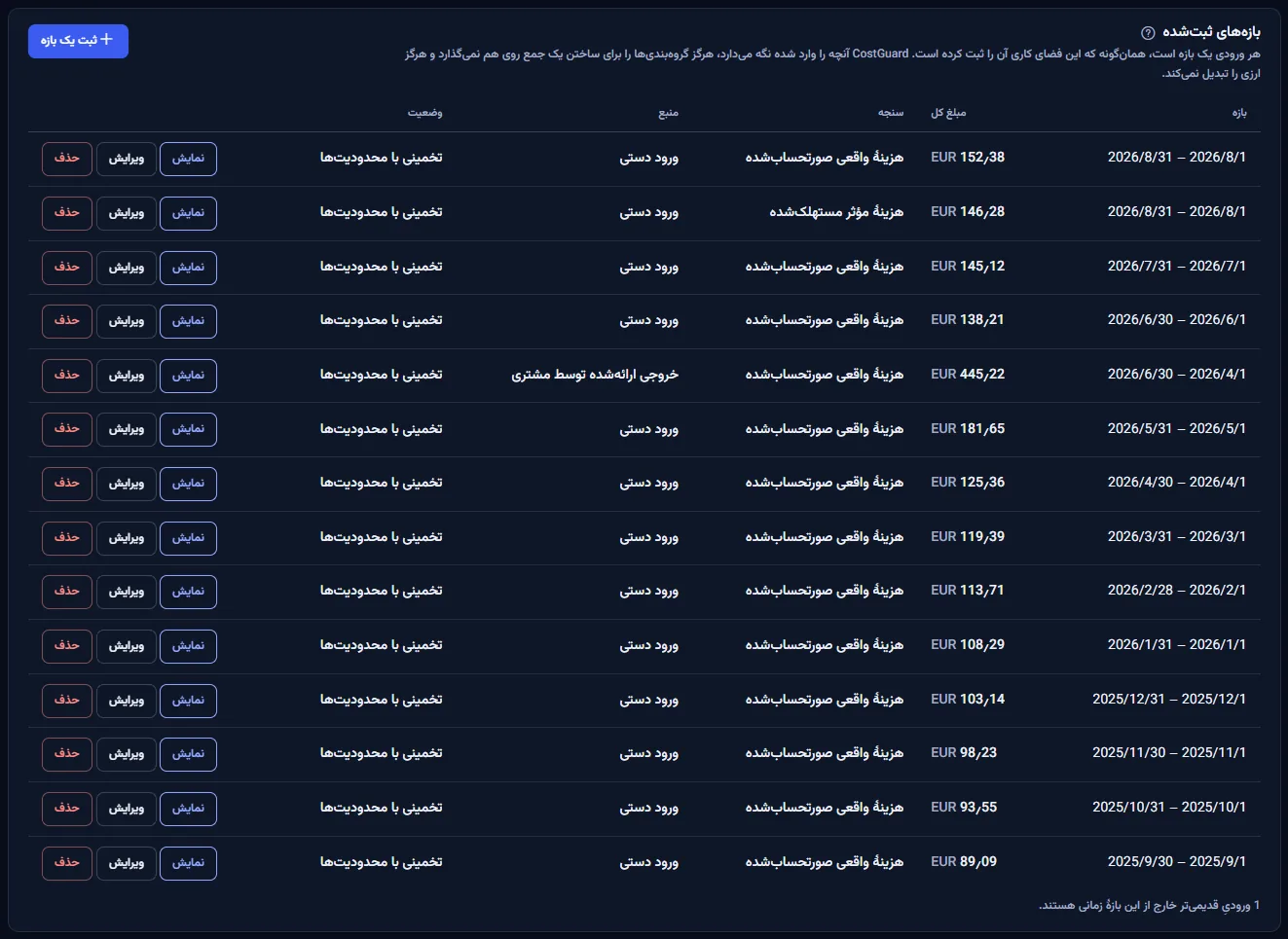This screenshot has height=939, width=1288.
Task: Click the older-entries note below the table
Action: (1149, 905)
